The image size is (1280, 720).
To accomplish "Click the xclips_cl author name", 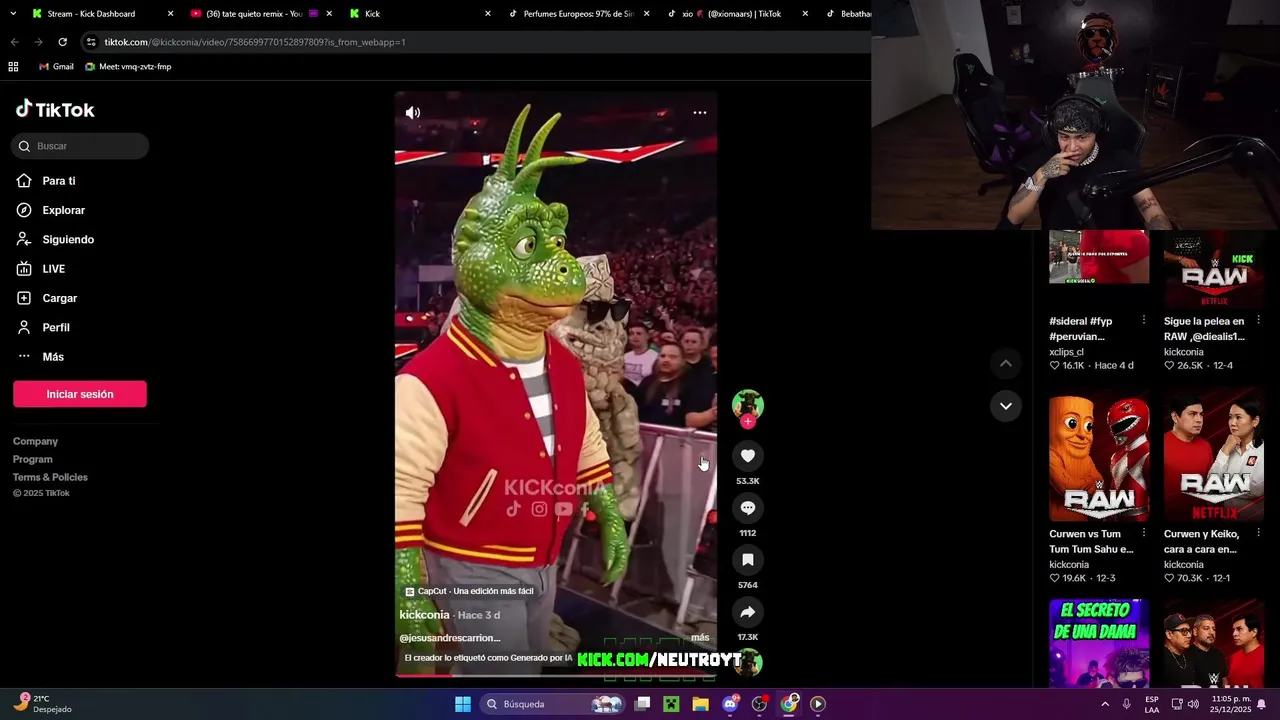I will tap(1066, 352).
